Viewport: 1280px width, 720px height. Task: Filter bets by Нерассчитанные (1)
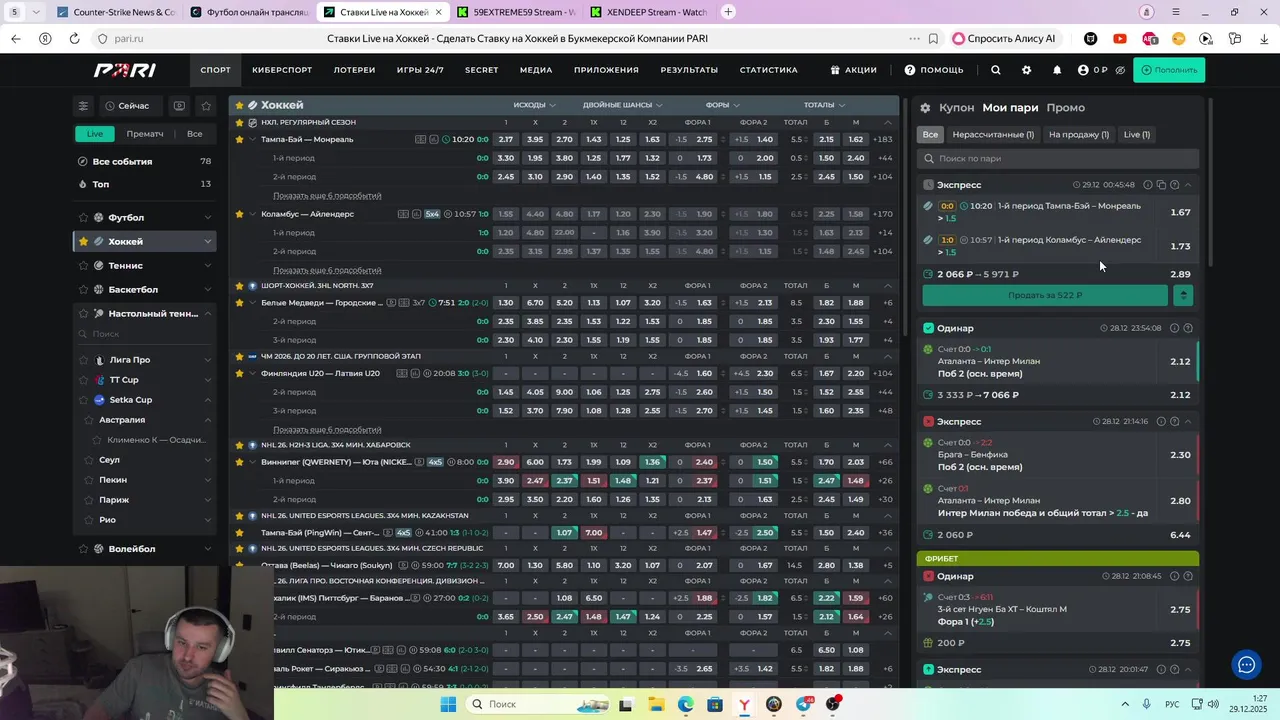pos(993,134)
